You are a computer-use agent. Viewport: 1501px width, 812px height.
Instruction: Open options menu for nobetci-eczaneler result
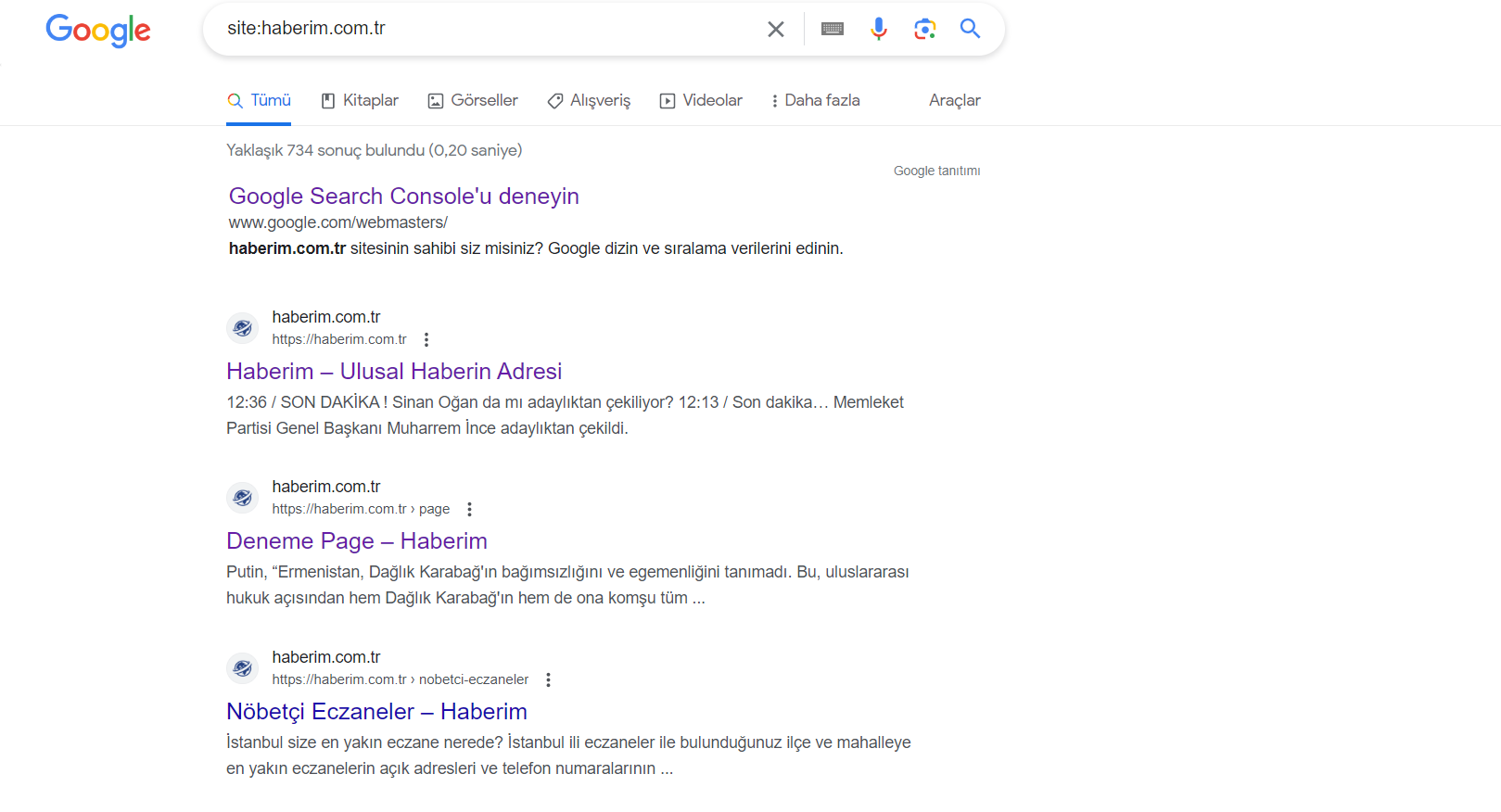point(549,679)
